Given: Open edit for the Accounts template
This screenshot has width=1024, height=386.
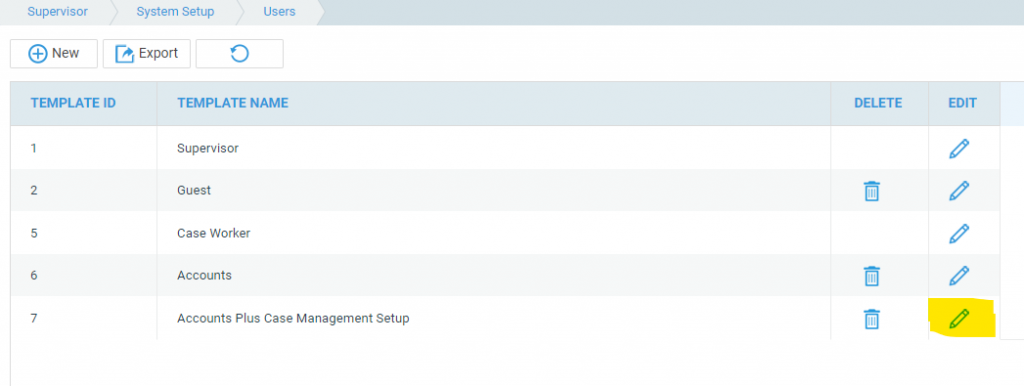Looking at the screenshot, I should point(959,276).
